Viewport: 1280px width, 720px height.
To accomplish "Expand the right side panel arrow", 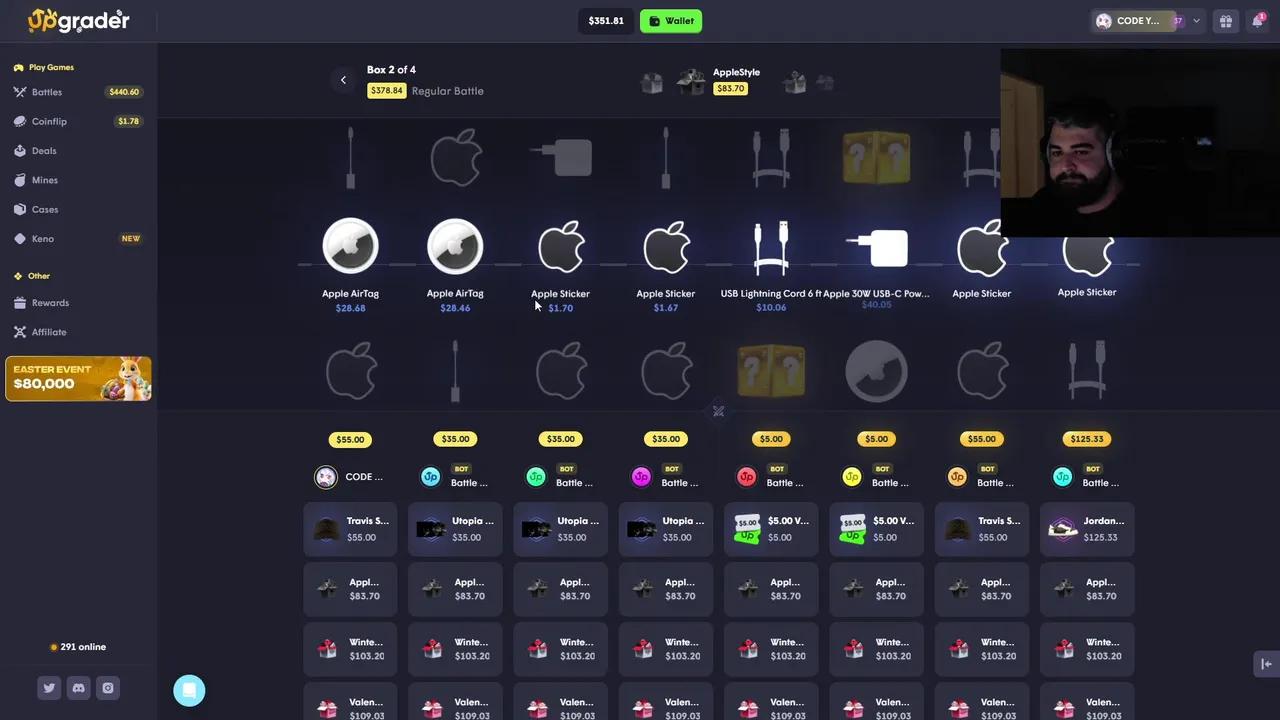I will tap(1266, 664).
